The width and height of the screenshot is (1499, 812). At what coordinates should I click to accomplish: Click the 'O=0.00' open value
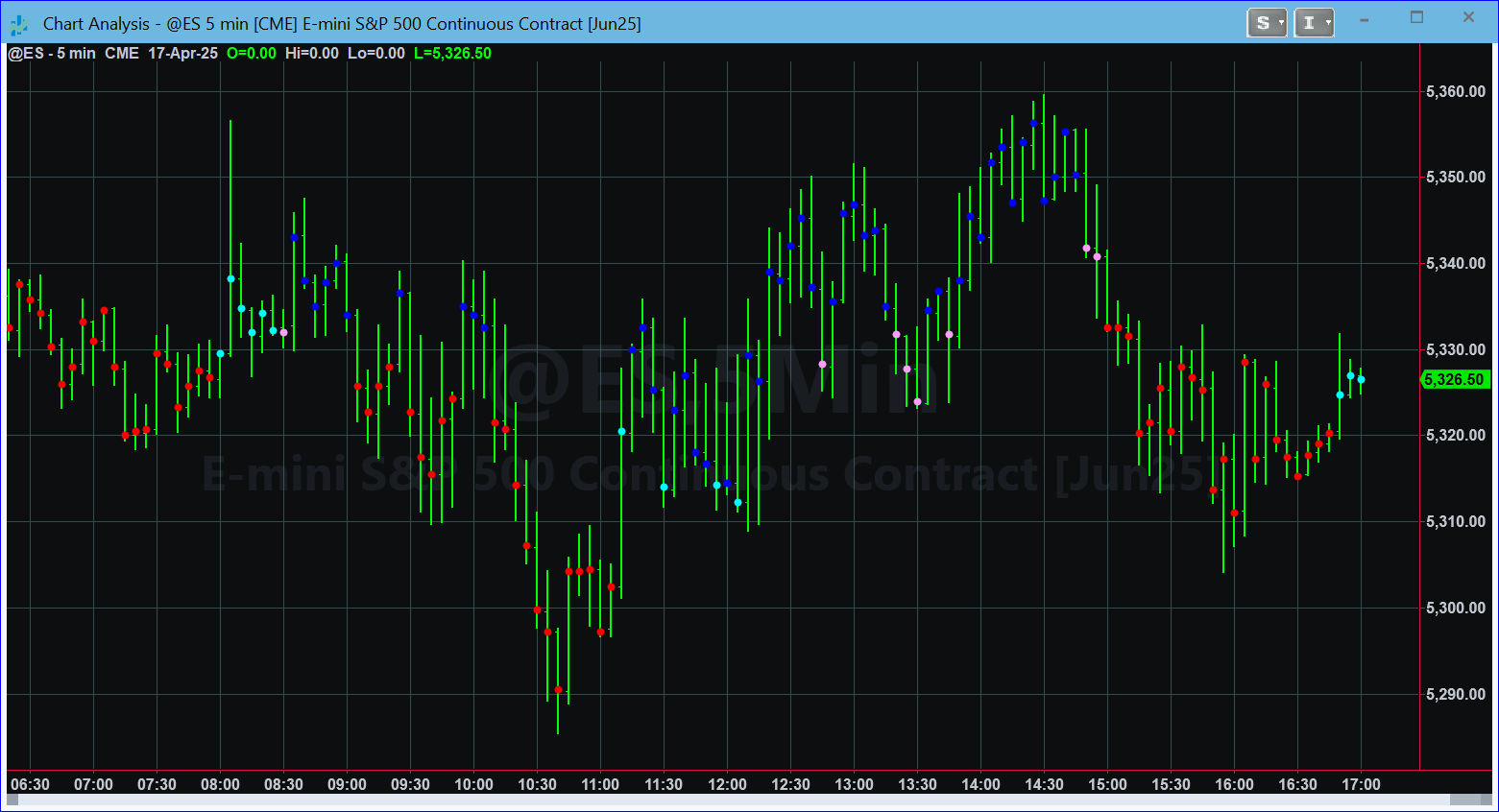click(x=252, y=54)
